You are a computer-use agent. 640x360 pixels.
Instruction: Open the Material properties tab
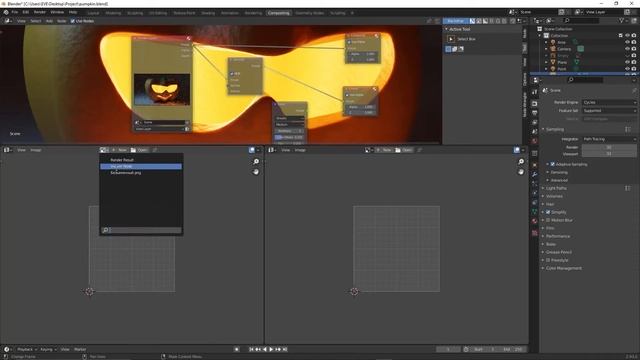tap(535, 221)
